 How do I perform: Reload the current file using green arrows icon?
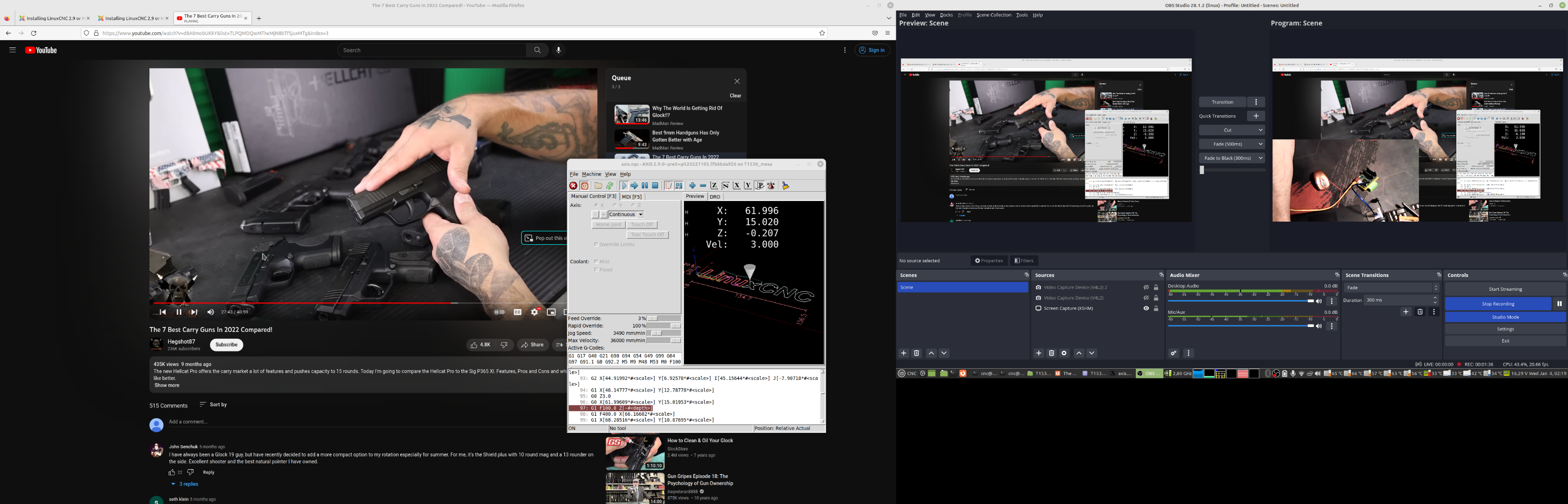[x=610, y=186]
